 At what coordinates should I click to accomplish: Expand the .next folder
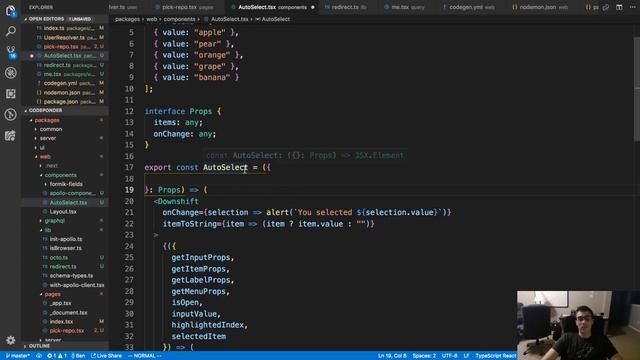pos(51,166)
